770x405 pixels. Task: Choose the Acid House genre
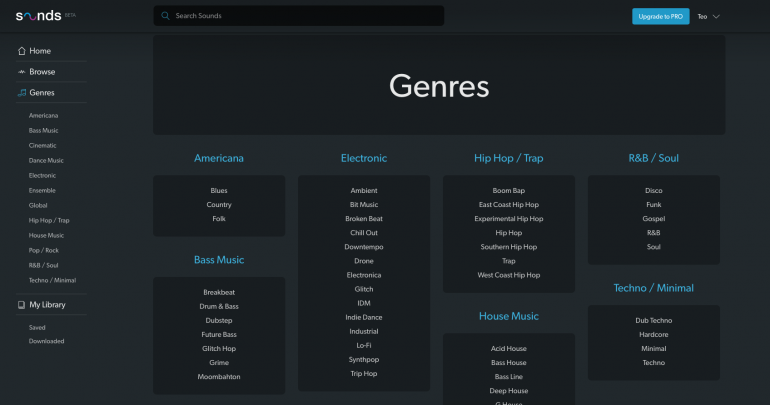[x=508, y=349]
